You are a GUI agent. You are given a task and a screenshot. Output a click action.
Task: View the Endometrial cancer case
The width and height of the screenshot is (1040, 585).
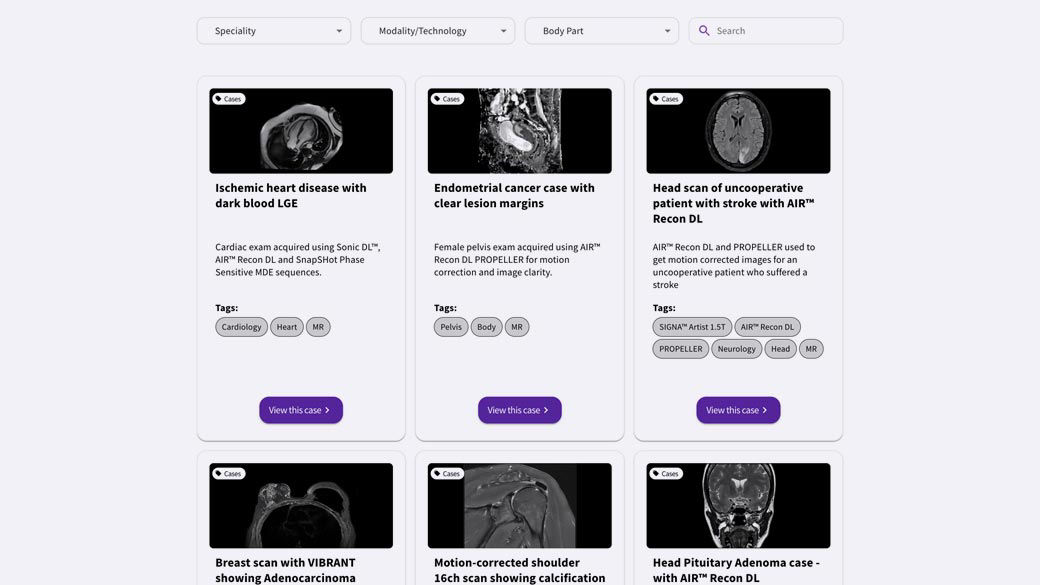click(519, 410)
